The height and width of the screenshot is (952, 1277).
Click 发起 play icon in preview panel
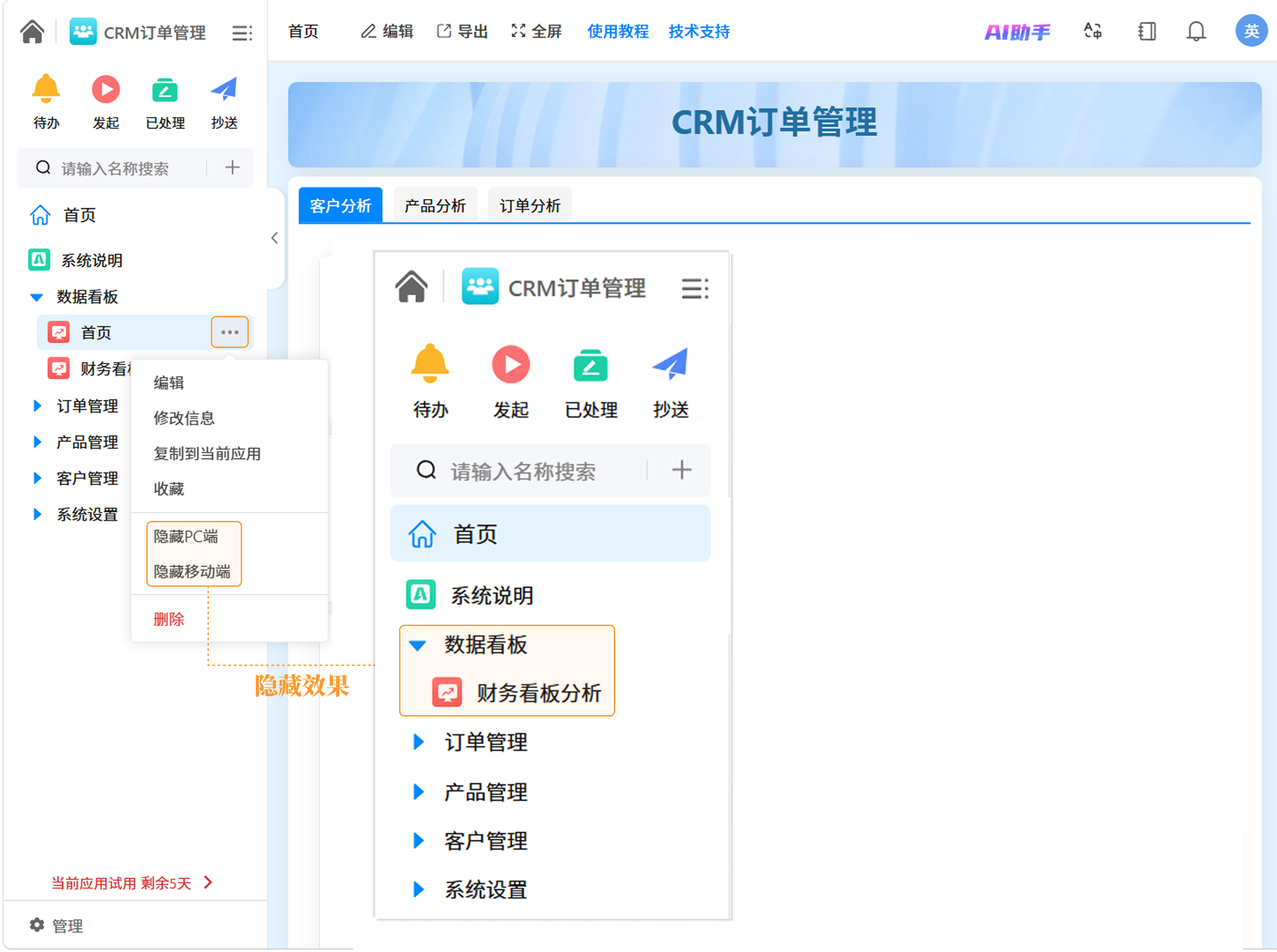pyautogui.click(x=511, y=364)
